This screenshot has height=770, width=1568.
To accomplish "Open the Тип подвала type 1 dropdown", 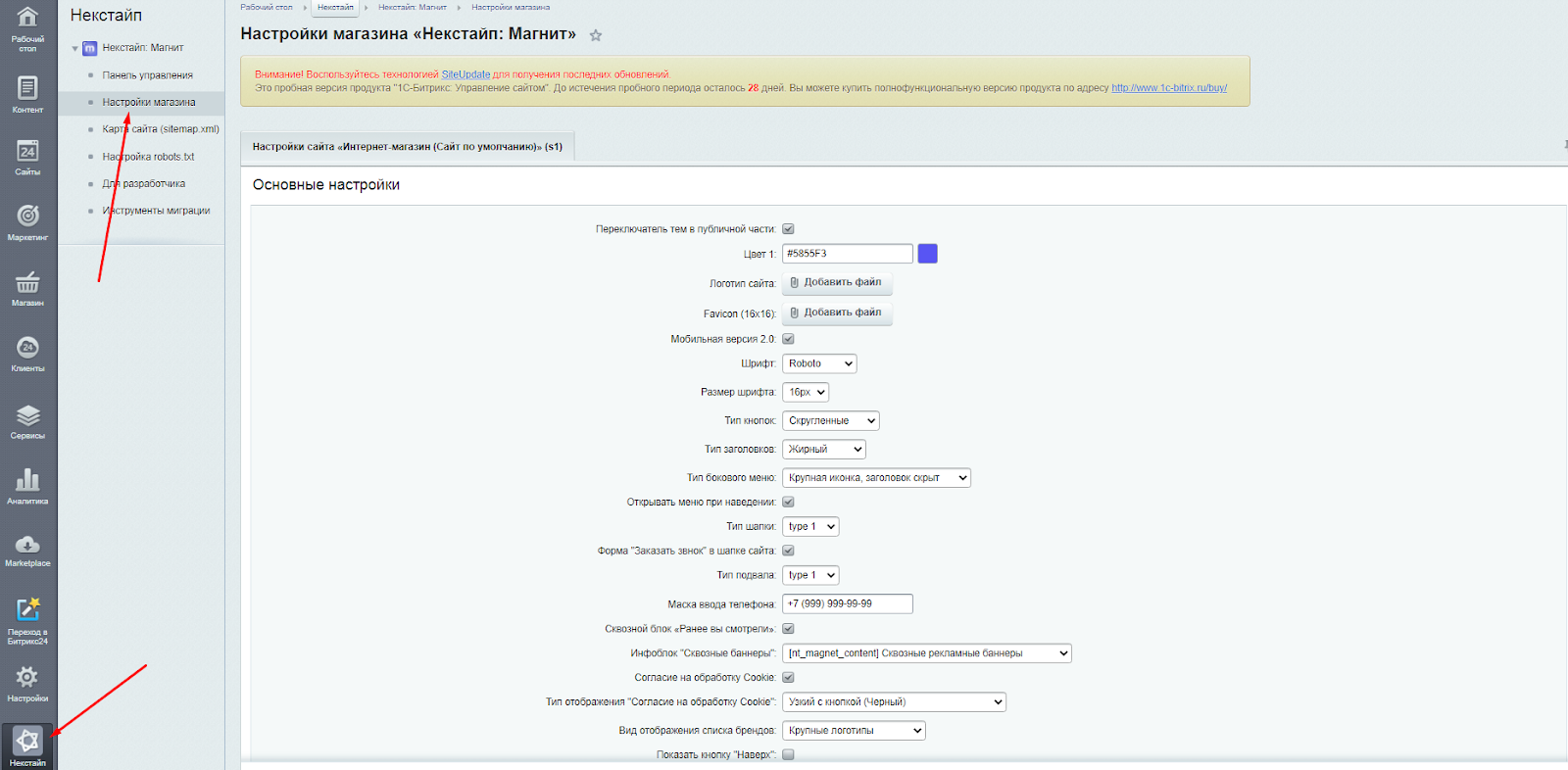I will pyautogui.click(x=810, y=575).
